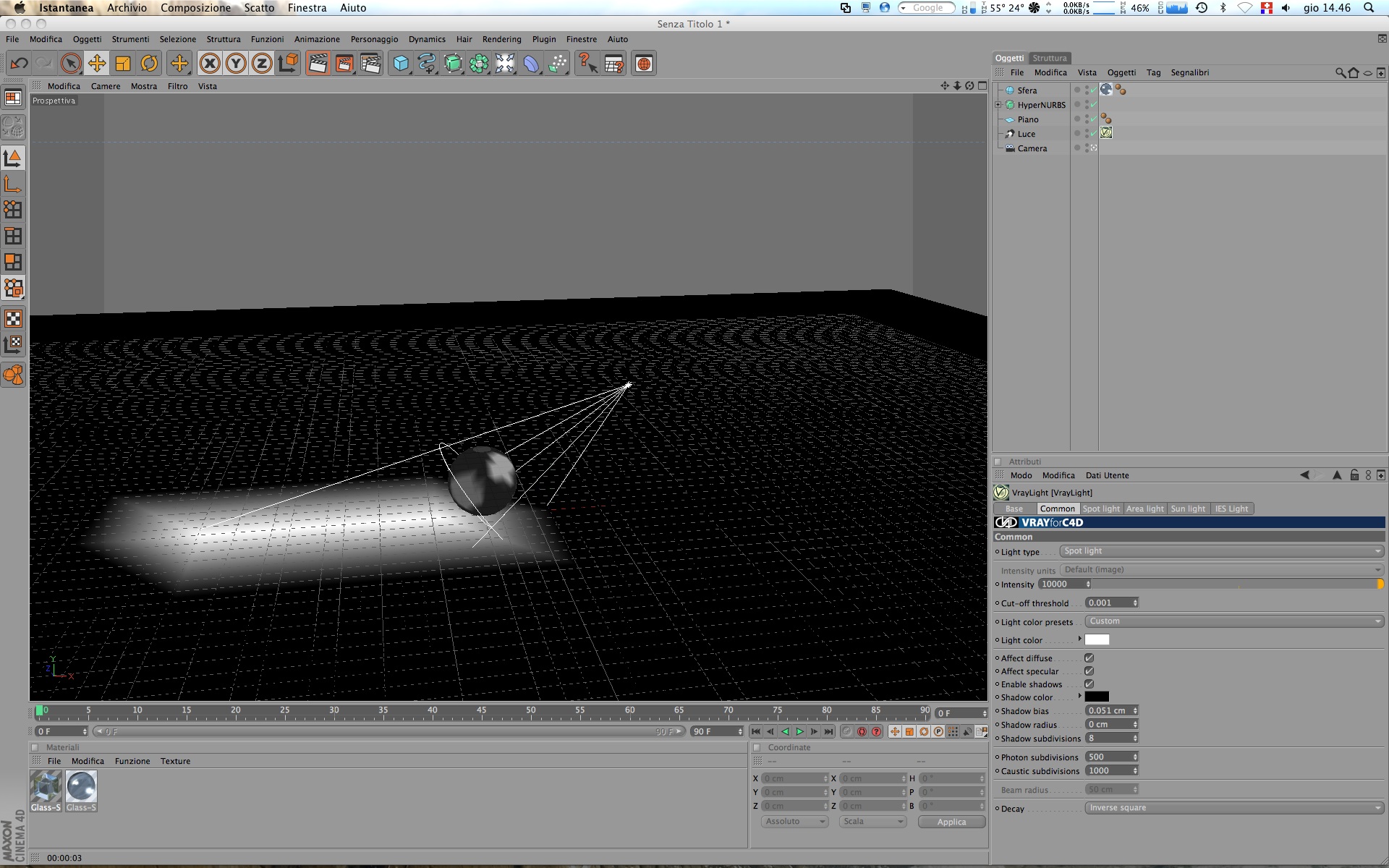Click the Applica button

[x=951, y=822]
